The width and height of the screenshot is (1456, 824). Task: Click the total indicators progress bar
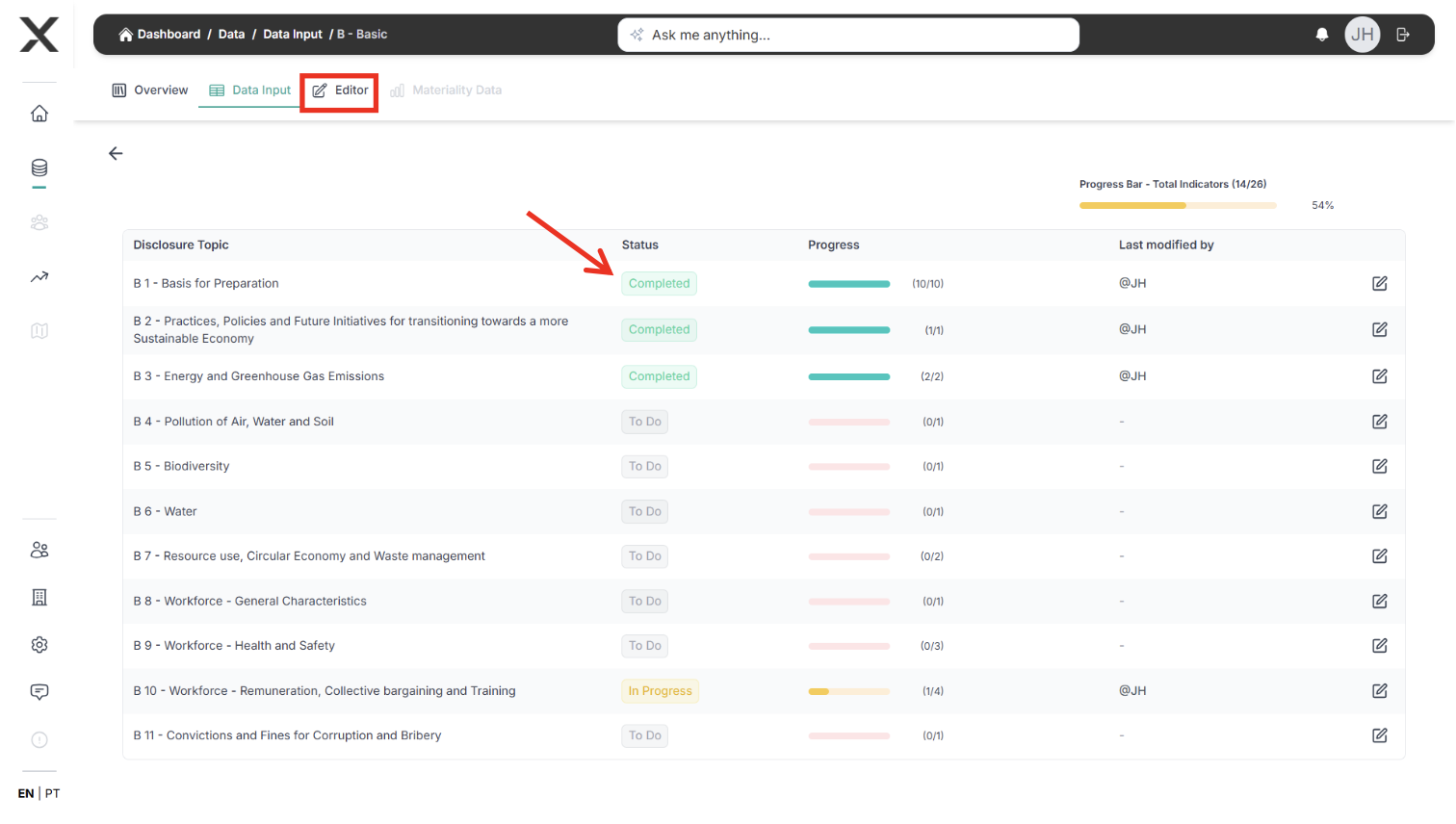point(1178,205)
